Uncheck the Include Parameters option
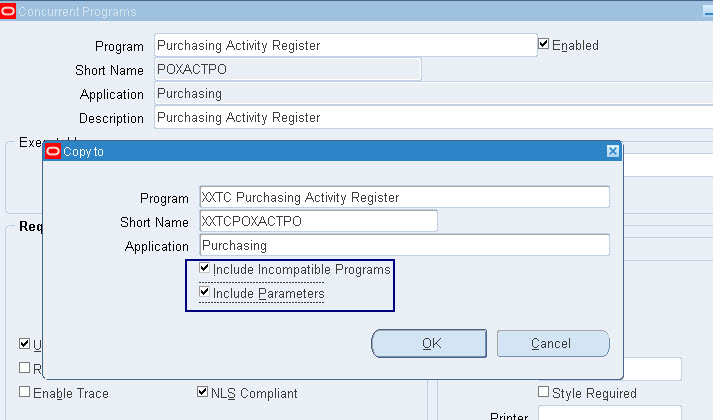713x420 pixels. coord(205,294)
